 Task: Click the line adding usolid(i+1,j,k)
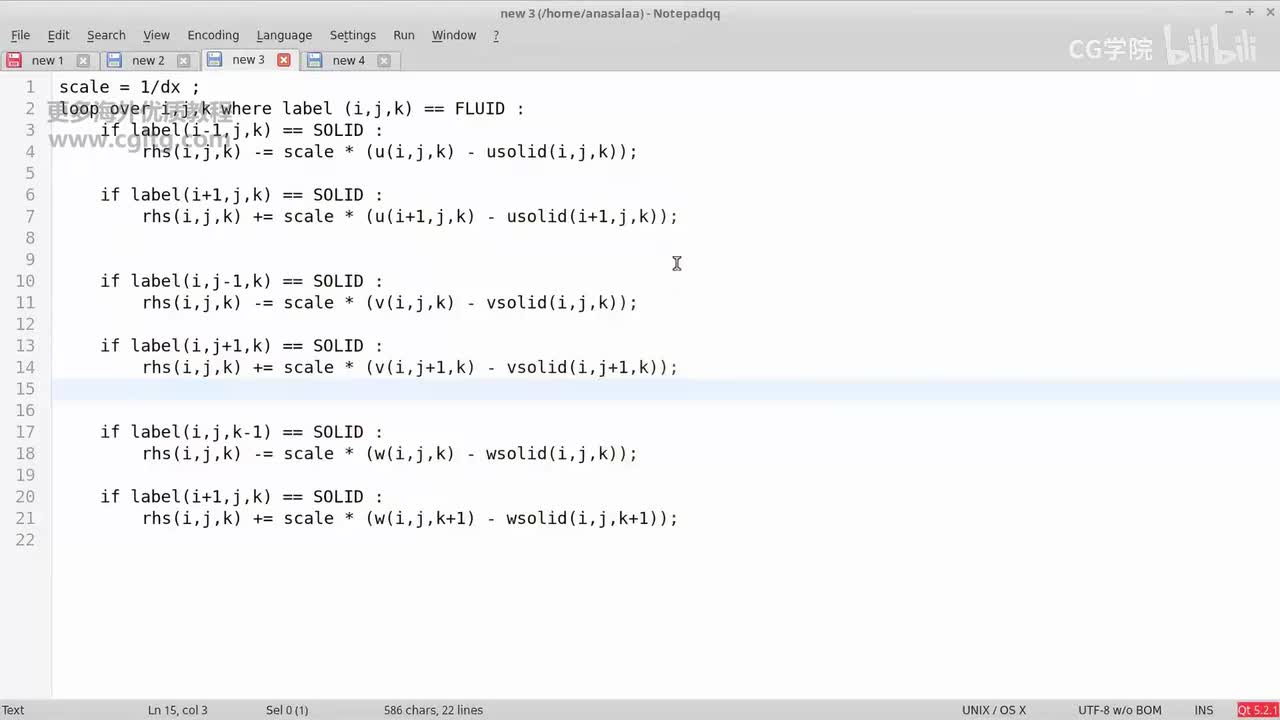tap(410, 217)
